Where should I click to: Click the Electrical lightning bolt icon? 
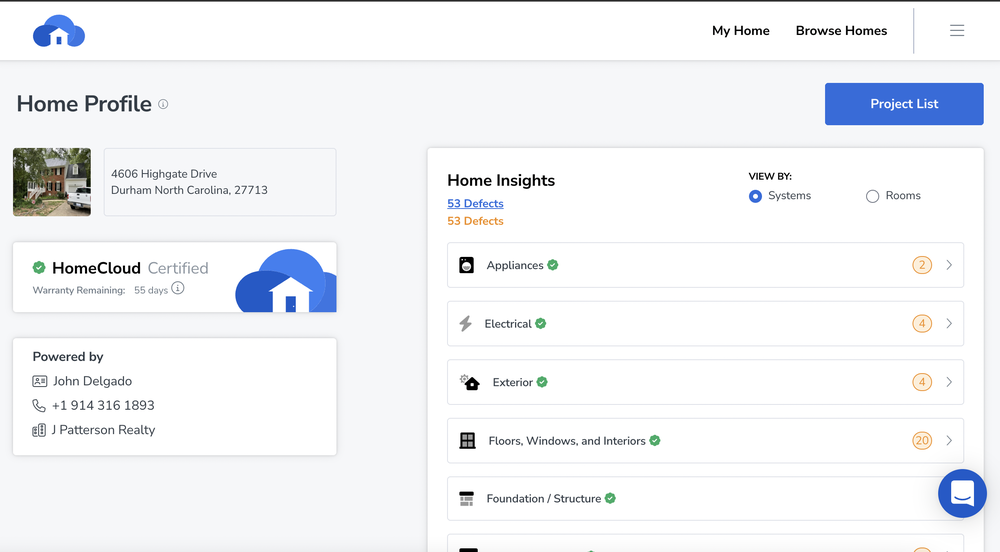466,323
